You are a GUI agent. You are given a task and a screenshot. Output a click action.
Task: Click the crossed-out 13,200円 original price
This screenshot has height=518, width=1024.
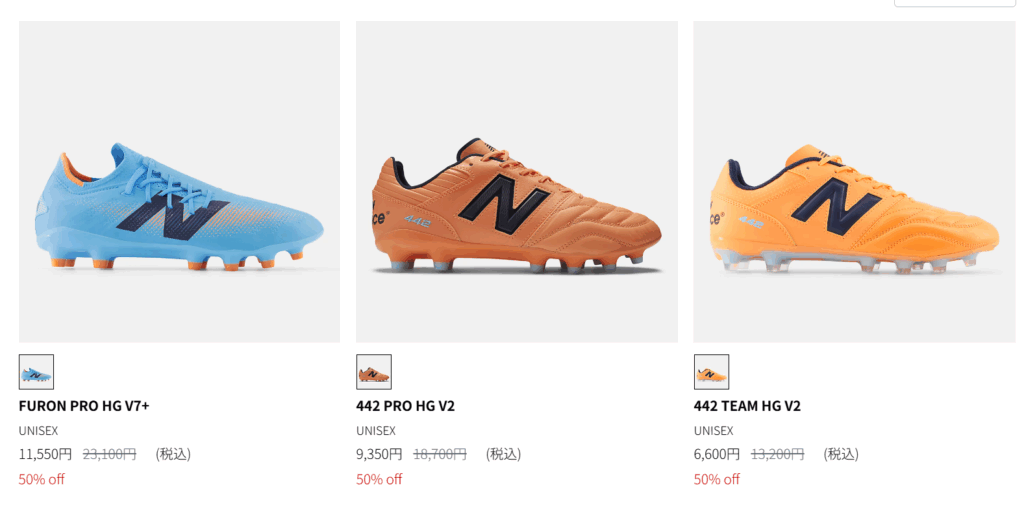777,454
